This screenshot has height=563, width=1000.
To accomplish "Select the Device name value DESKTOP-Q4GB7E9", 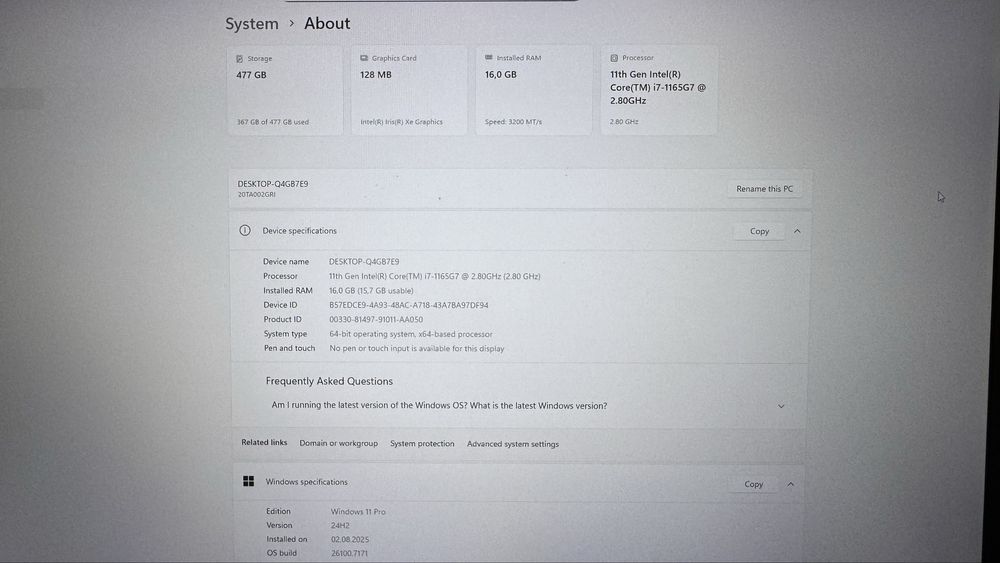I will coord(364,261).
